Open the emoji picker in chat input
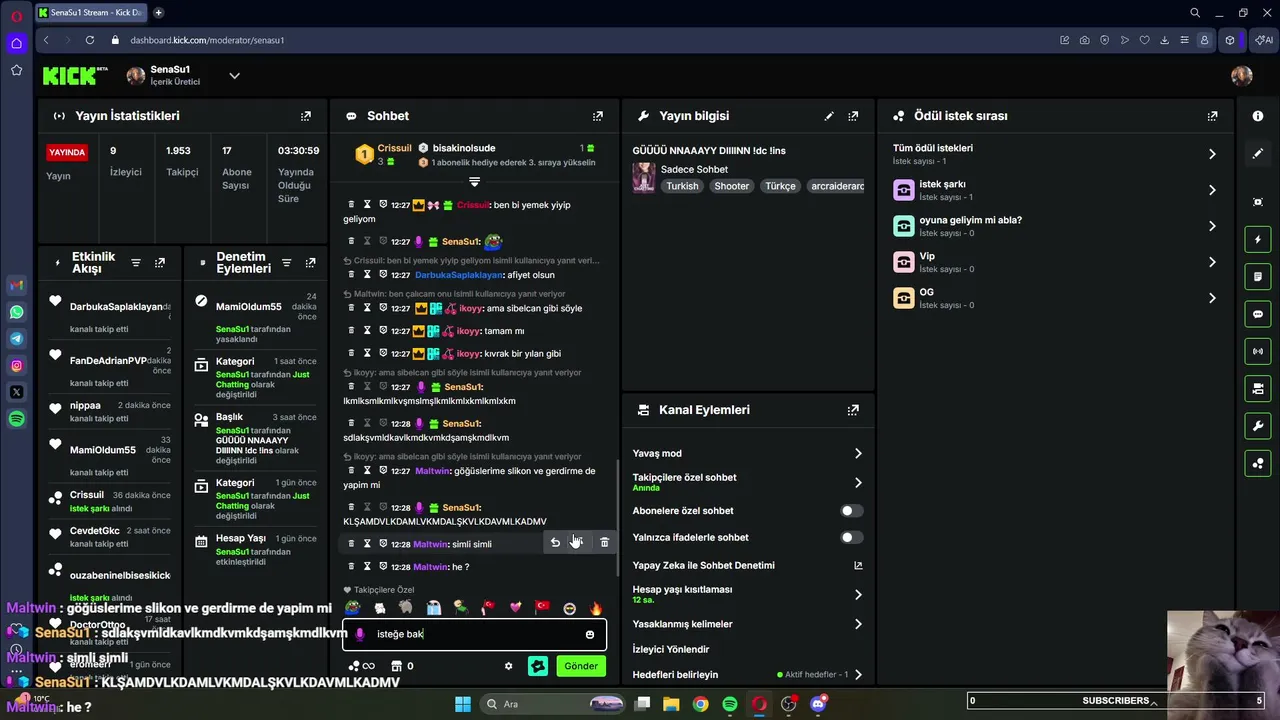1280x720 pixels. point(590,634)
